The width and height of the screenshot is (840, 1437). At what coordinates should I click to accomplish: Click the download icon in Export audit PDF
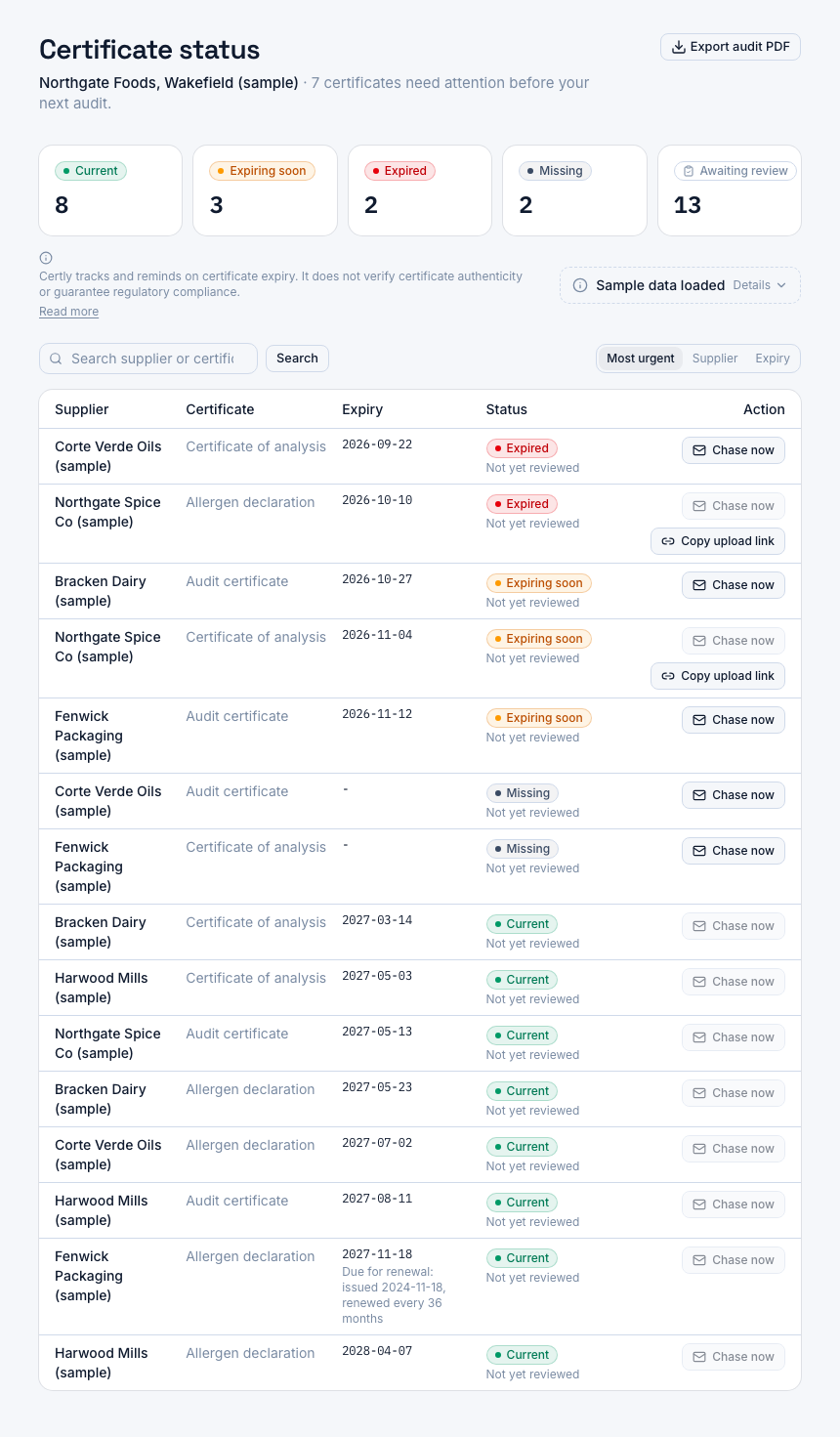click(x=679, y=47)
